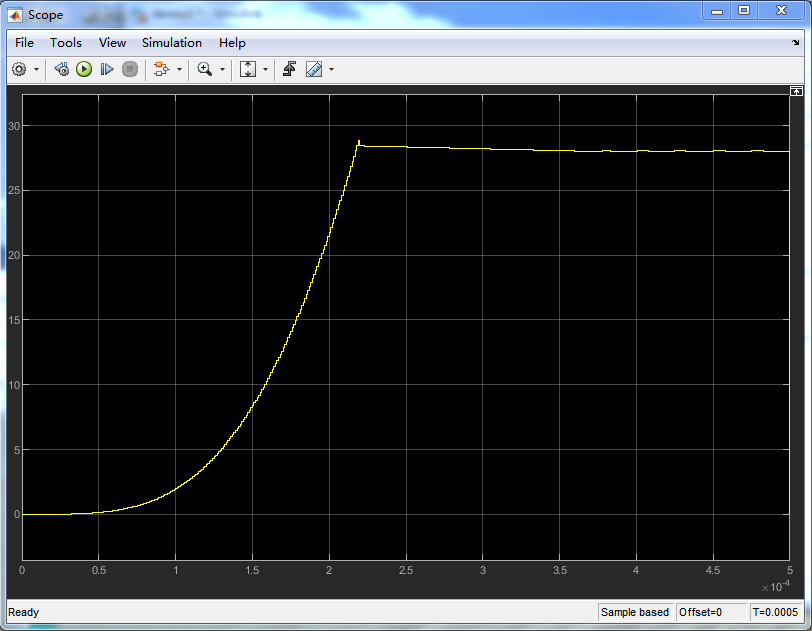Viewport: 812px width, 631px height.
Task: Click the triggers icon in toolbar
Action: click(289, 69)
